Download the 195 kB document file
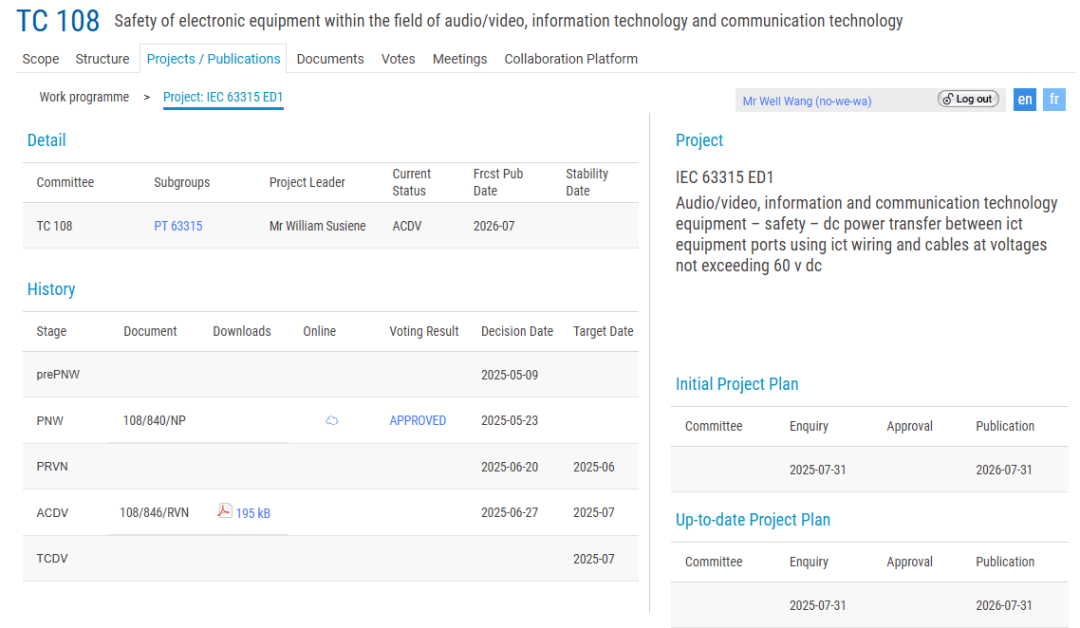1080x628 pixels. tap(253, 513)
